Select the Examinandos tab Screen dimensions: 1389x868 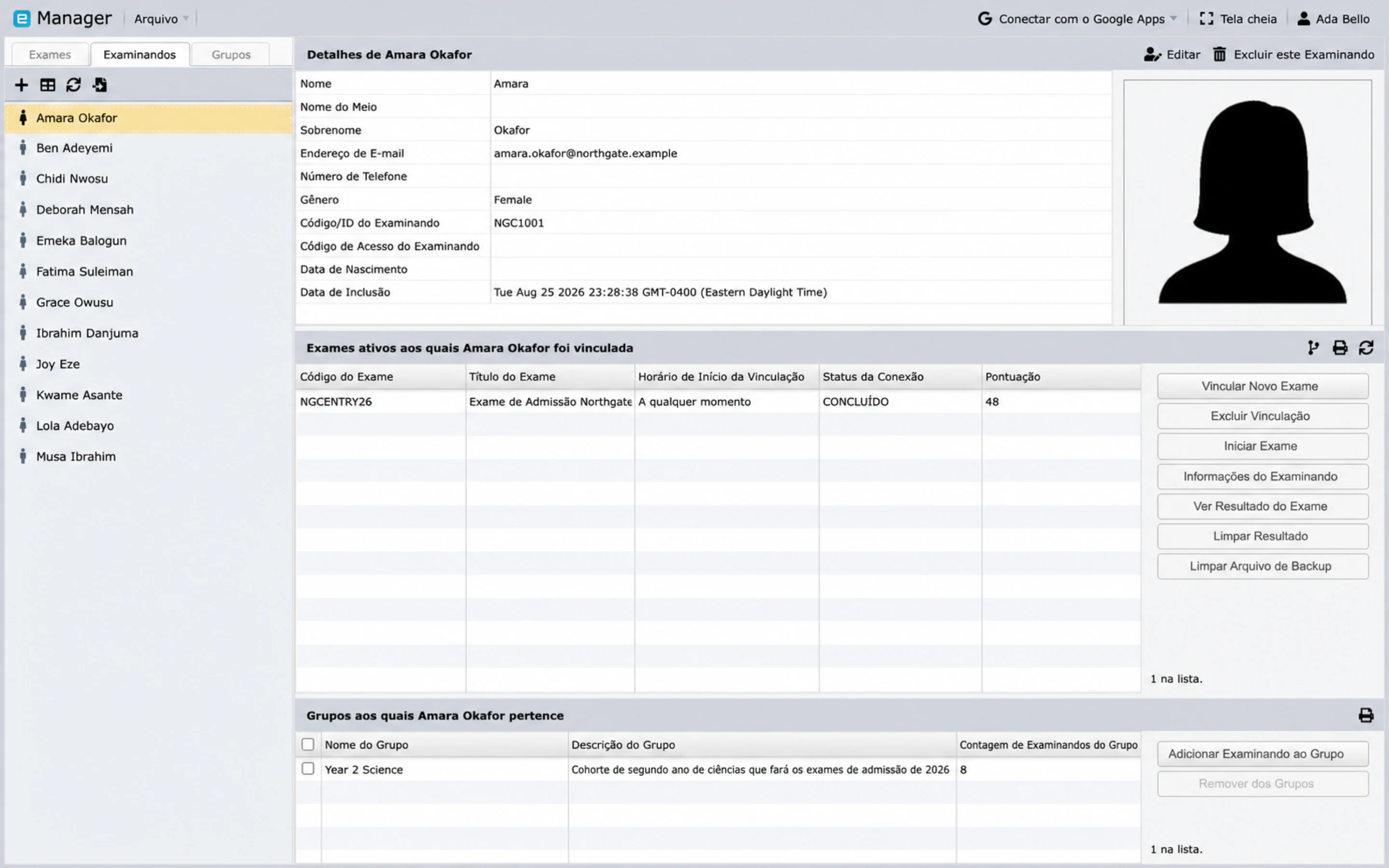pyautogui.click(x=139, y=54)
